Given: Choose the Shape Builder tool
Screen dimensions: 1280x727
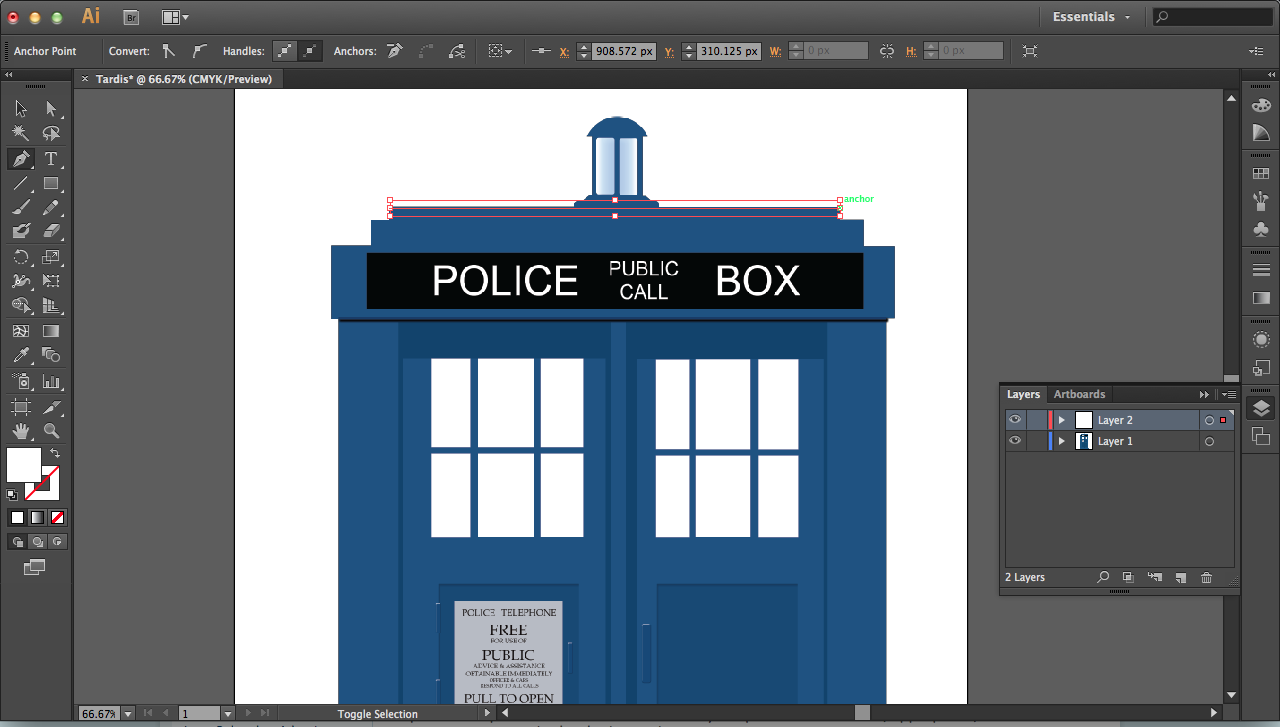Looking at the screenshot, I should pyautogui.click(x=21, y=306).
